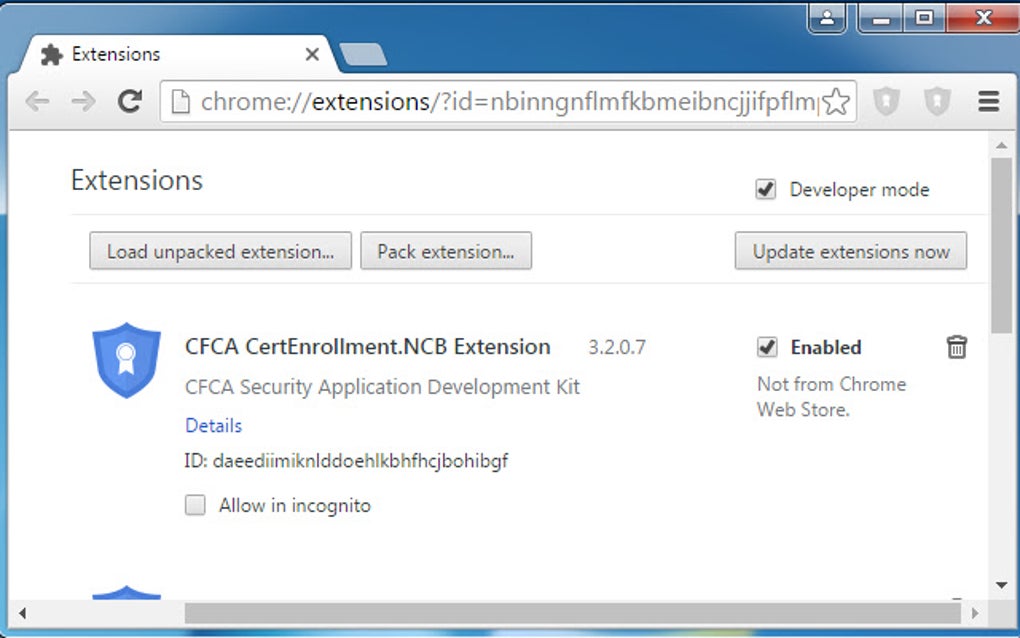Image resolution: width=1020 pixels, height=638 pixels.
Task: Click the back navigation arrow
Action: pyautogui.click(x=37, y=101)
